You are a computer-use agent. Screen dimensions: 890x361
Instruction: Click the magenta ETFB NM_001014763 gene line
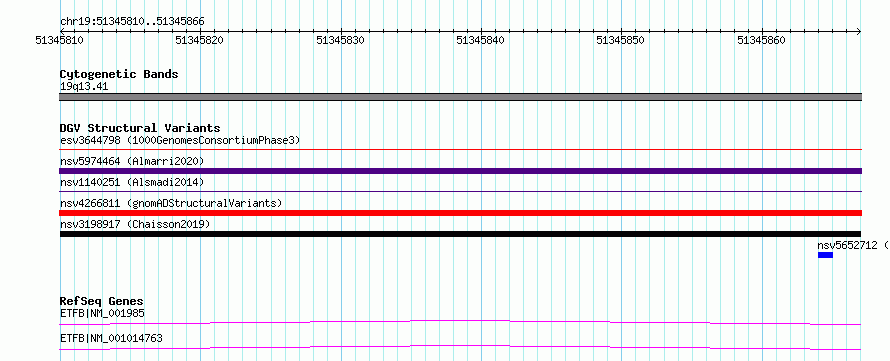pos(460,347)
